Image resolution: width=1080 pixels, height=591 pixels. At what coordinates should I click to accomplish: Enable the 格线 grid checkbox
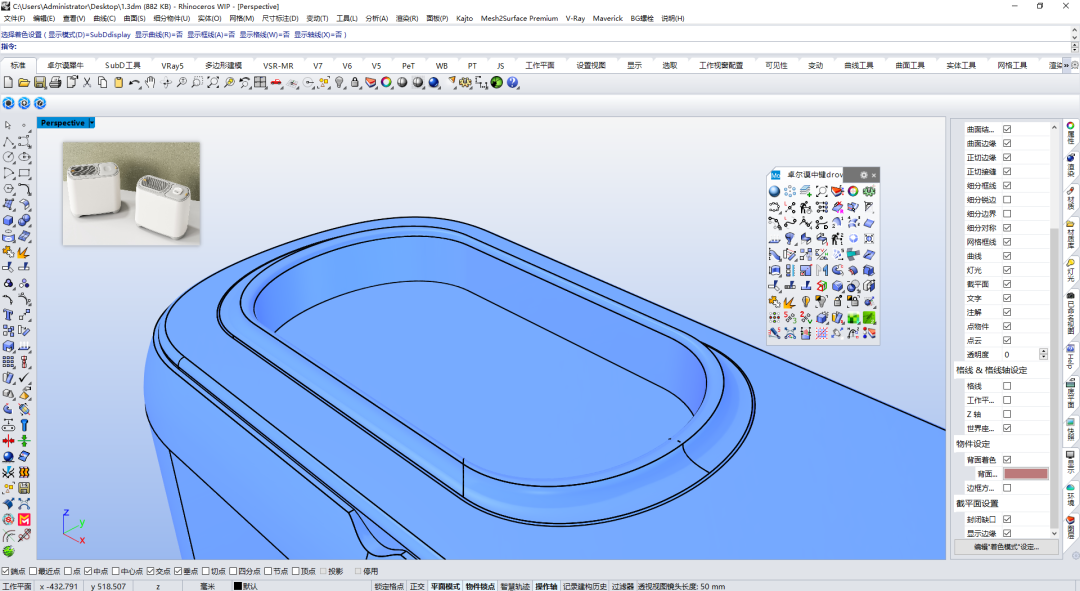click(1007, 386)
